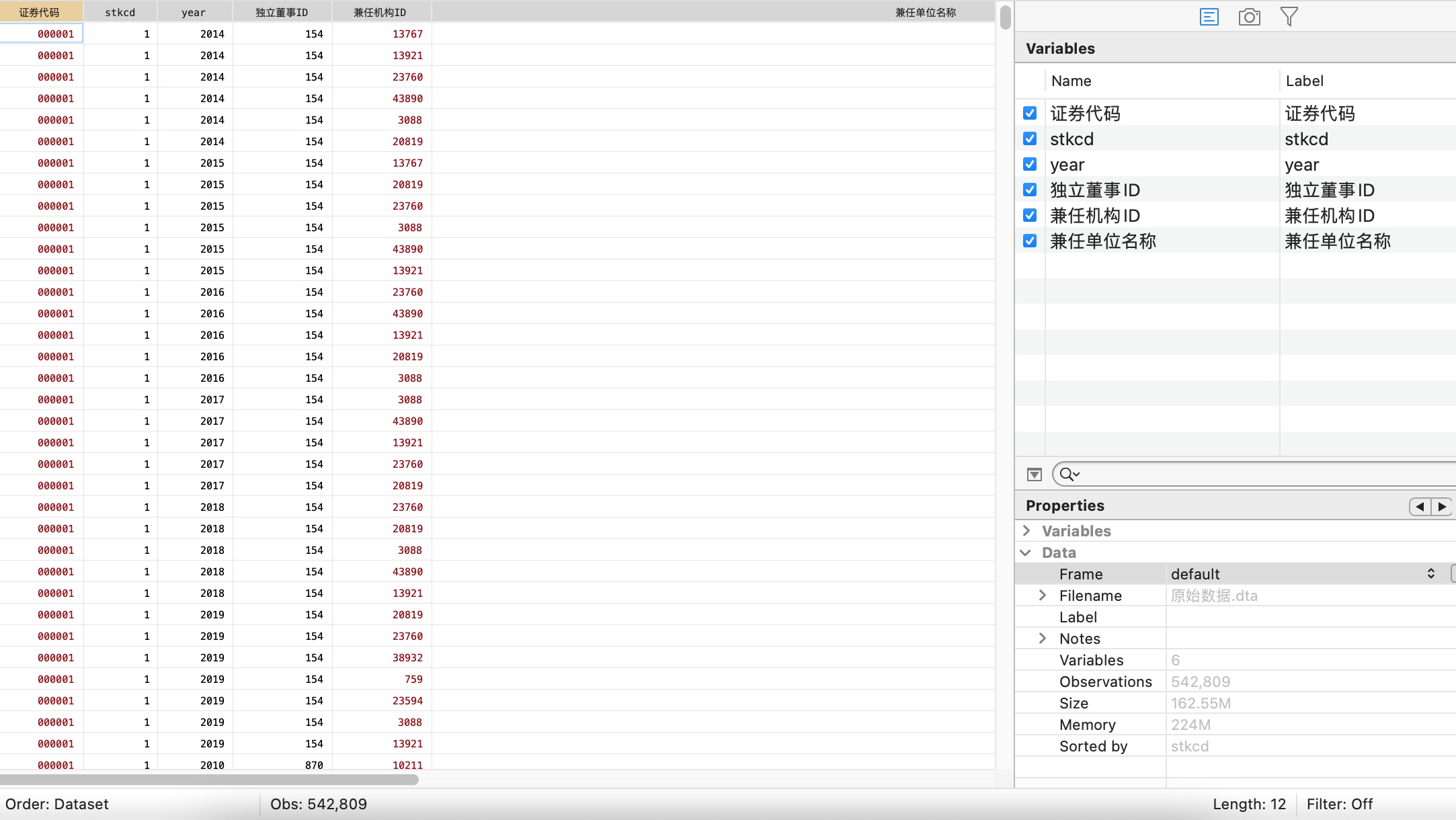Click the horizontal scrollbar under data grid
Viewport: 1456px width, 820px height.
(x=208, y=780)
